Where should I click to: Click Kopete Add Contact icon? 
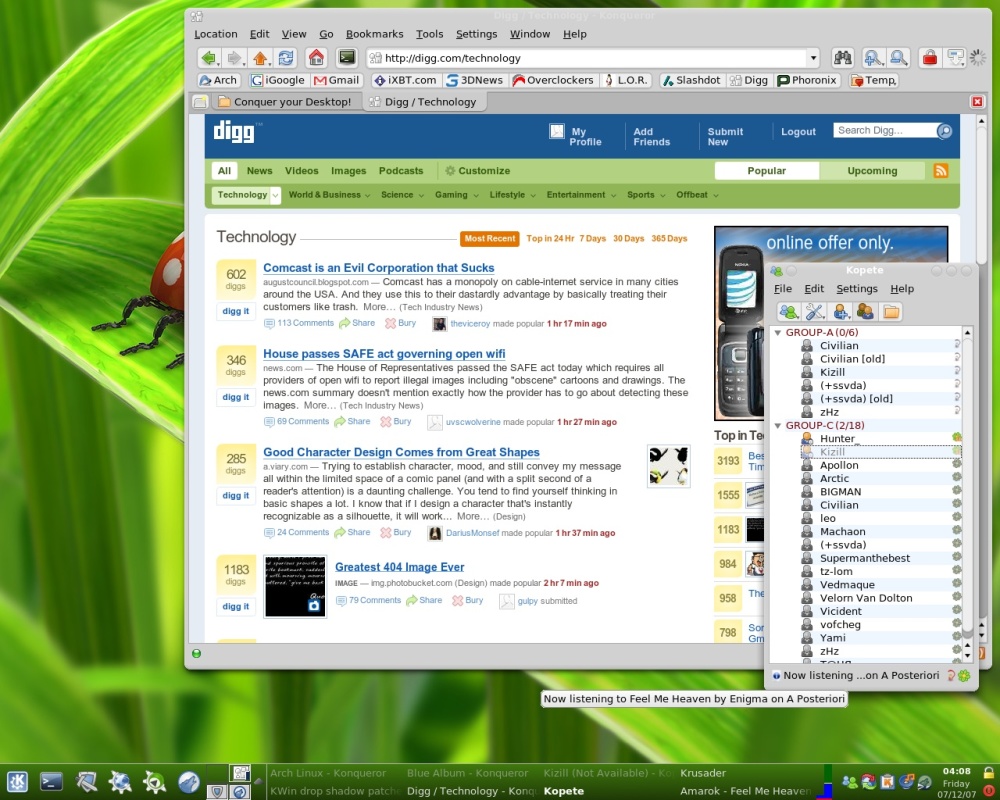(841, 312)
